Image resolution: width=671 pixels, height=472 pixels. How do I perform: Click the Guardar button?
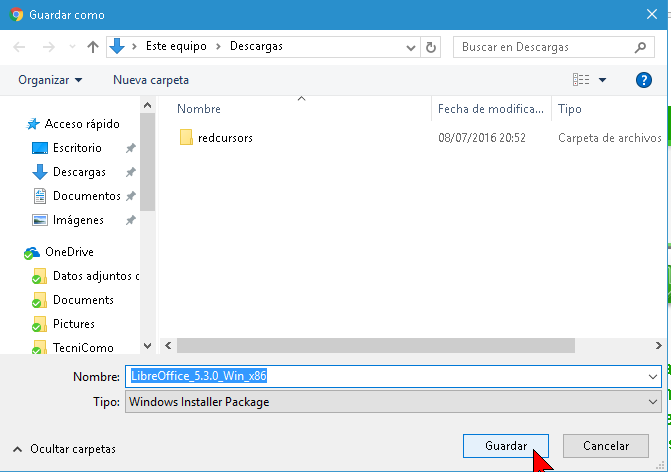[x=506, y=446]
